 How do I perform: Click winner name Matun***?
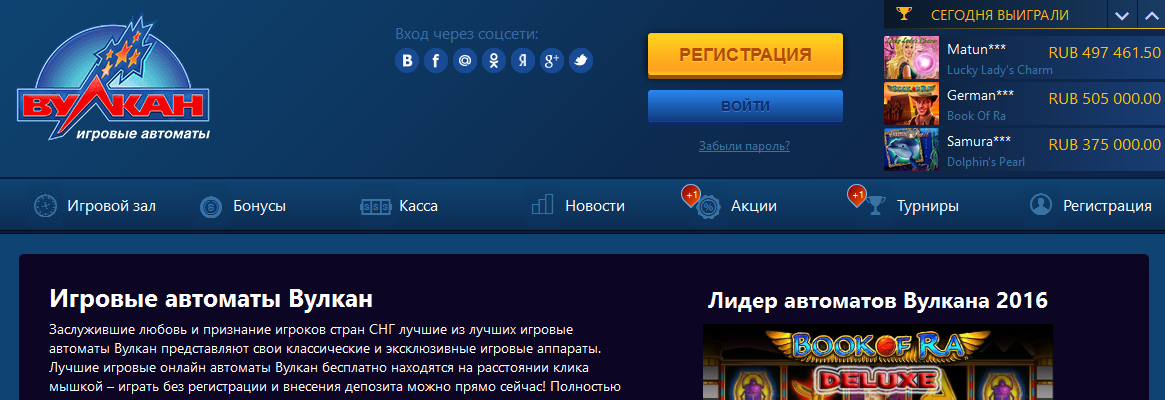976,50
